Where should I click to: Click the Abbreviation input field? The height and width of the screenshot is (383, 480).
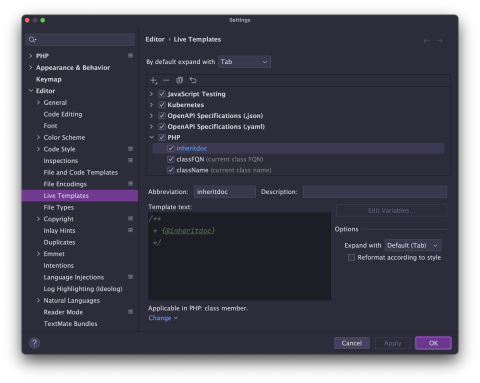pyautogui.click(x=225, y=192)
